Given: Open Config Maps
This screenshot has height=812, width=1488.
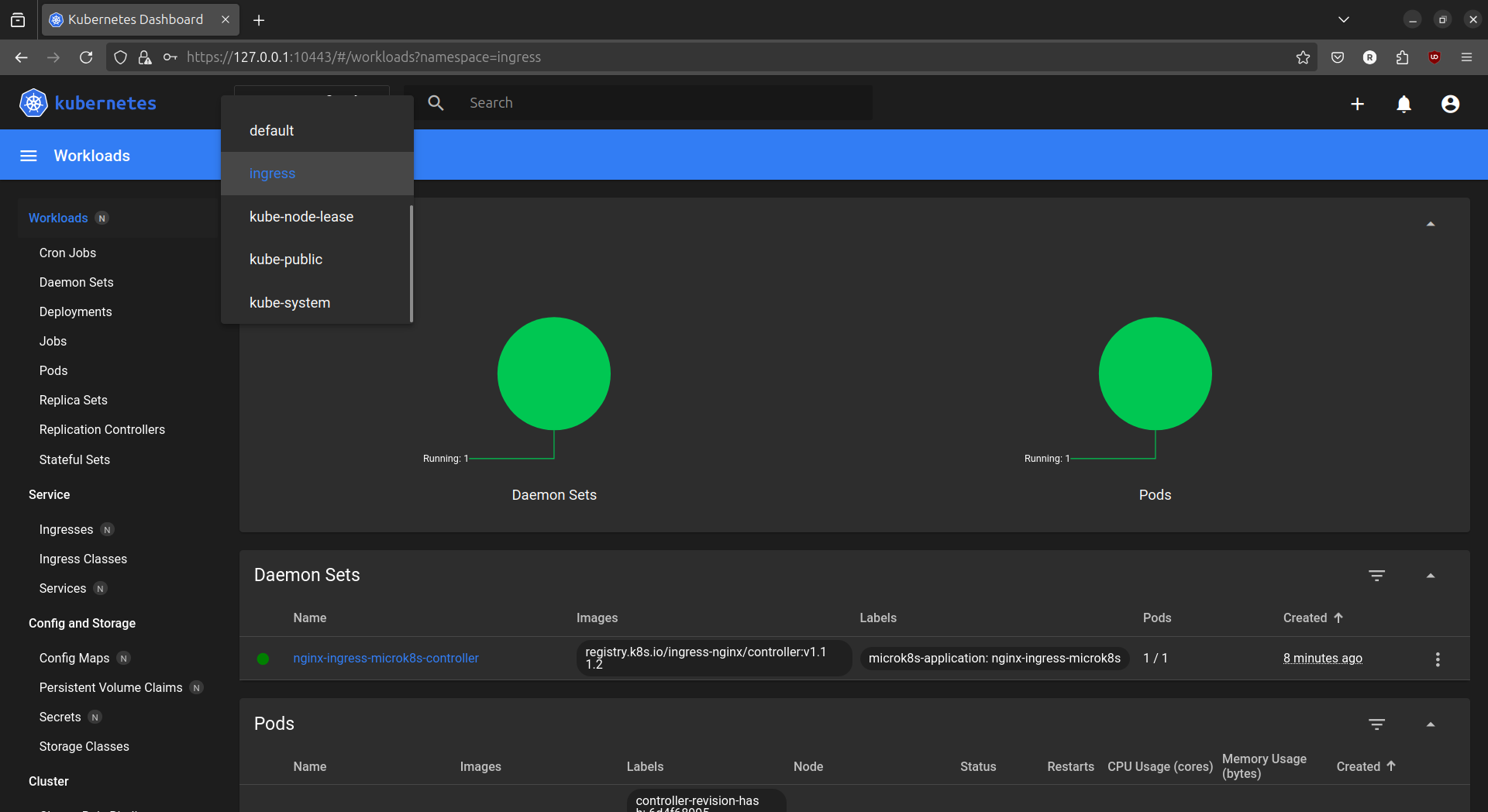Looking at the screenshot, I should (x=74, y=659).
